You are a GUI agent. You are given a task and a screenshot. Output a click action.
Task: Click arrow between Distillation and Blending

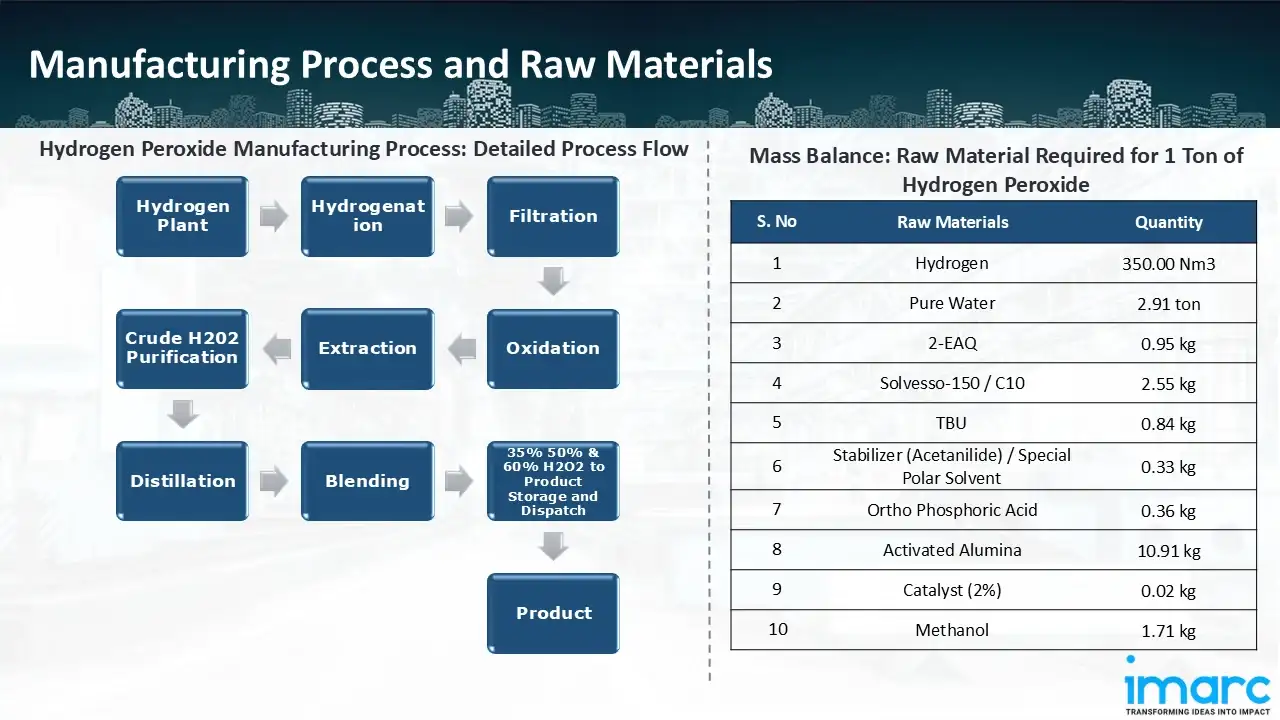click(274, 481)
